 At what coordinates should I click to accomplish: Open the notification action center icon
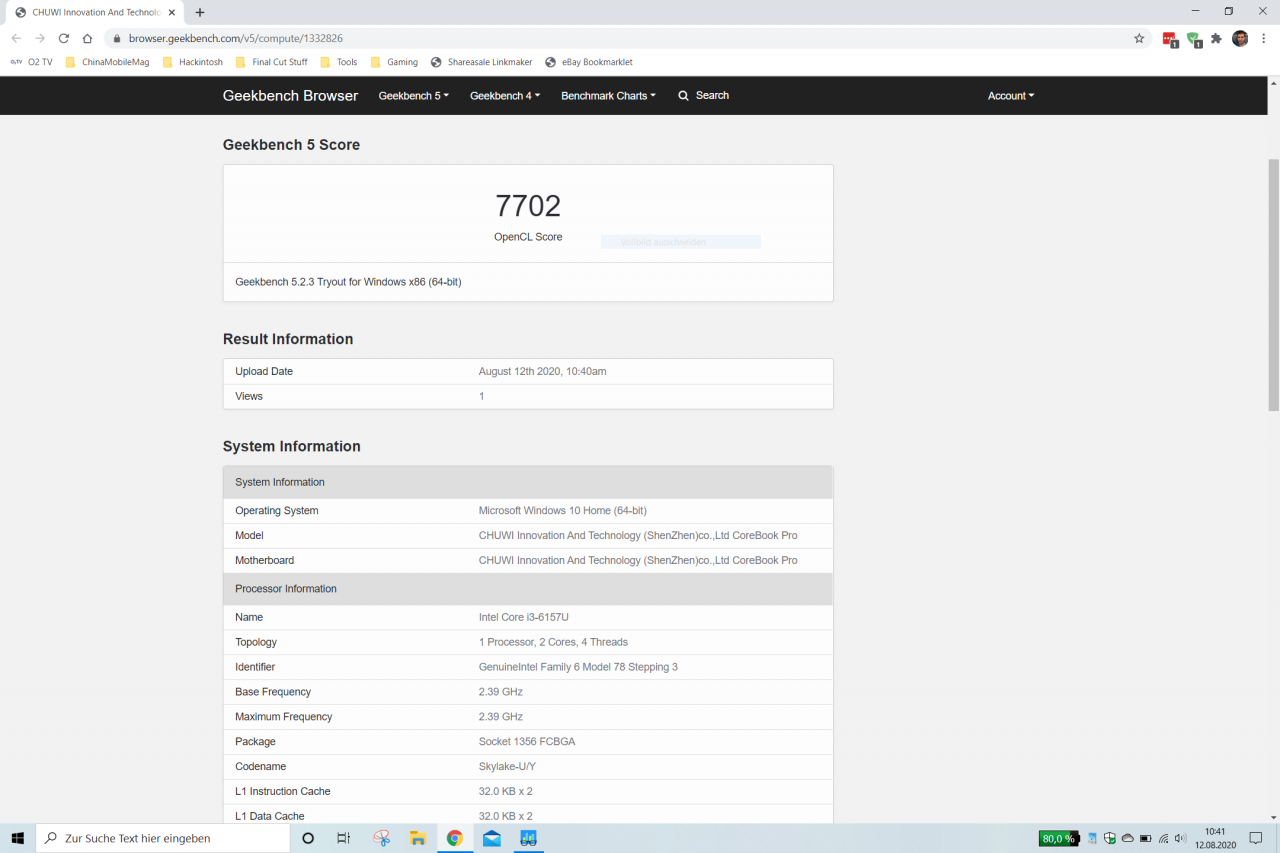pos(1256,838)
